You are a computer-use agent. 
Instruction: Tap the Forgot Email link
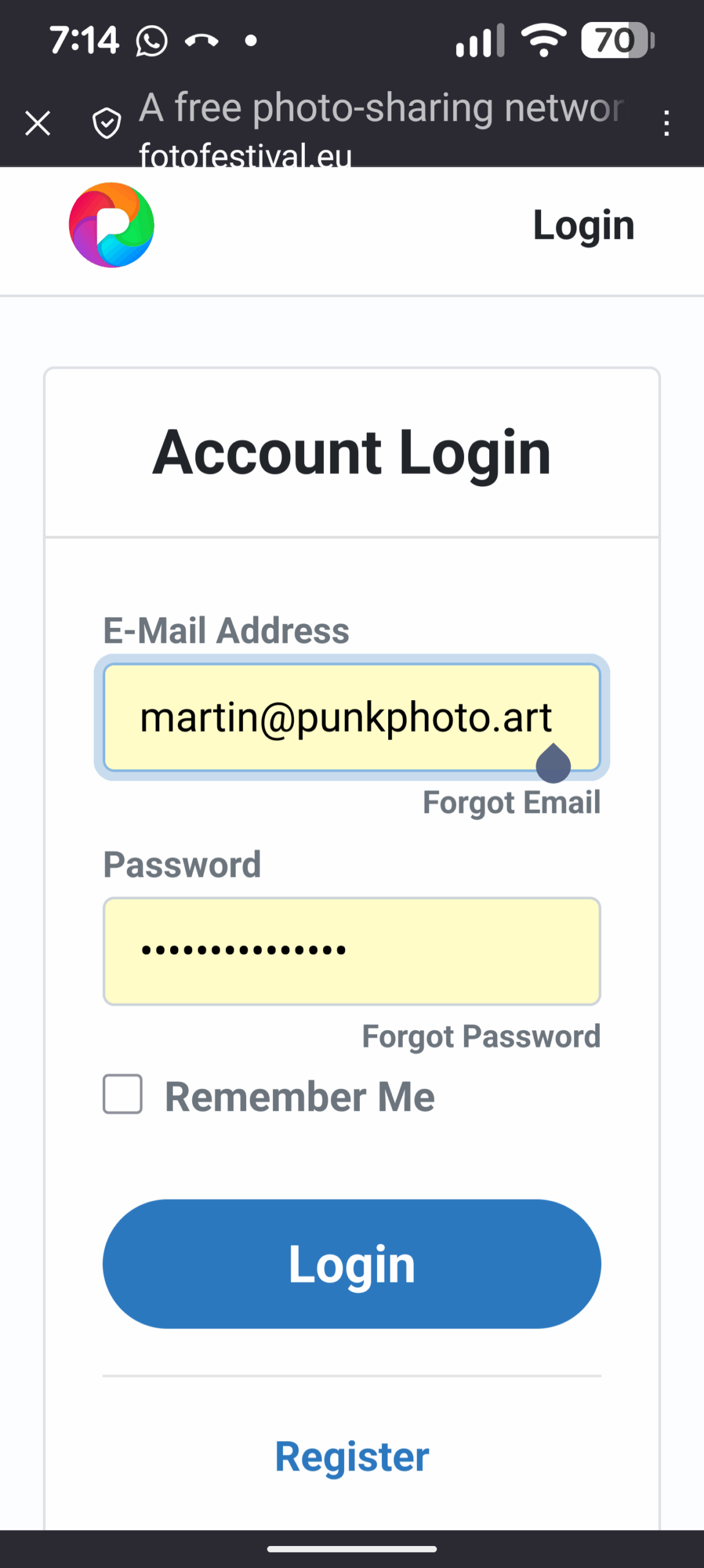click(512, 802)
